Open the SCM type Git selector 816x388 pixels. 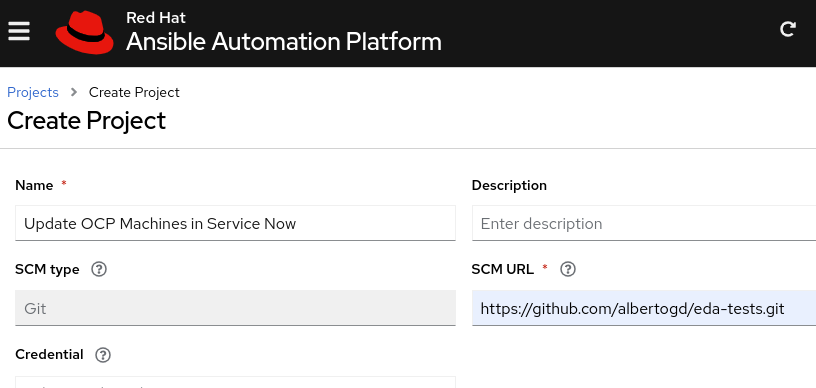tap(235, 308)
